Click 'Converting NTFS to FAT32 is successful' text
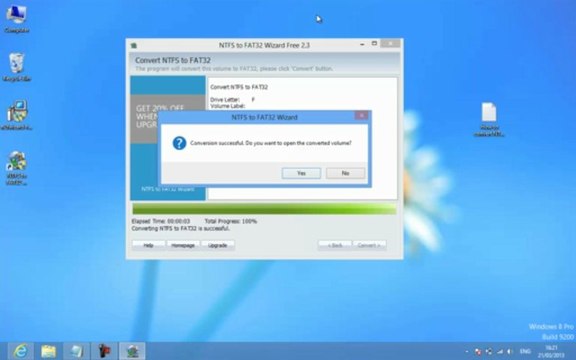 coord(181,228)
